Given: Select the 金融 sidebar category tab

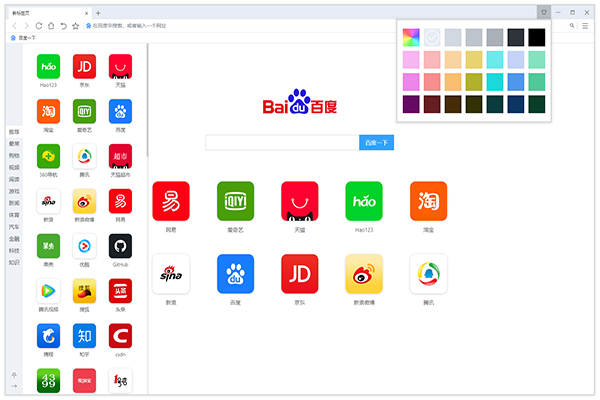Looking at the screenshot, I should 14,239.
